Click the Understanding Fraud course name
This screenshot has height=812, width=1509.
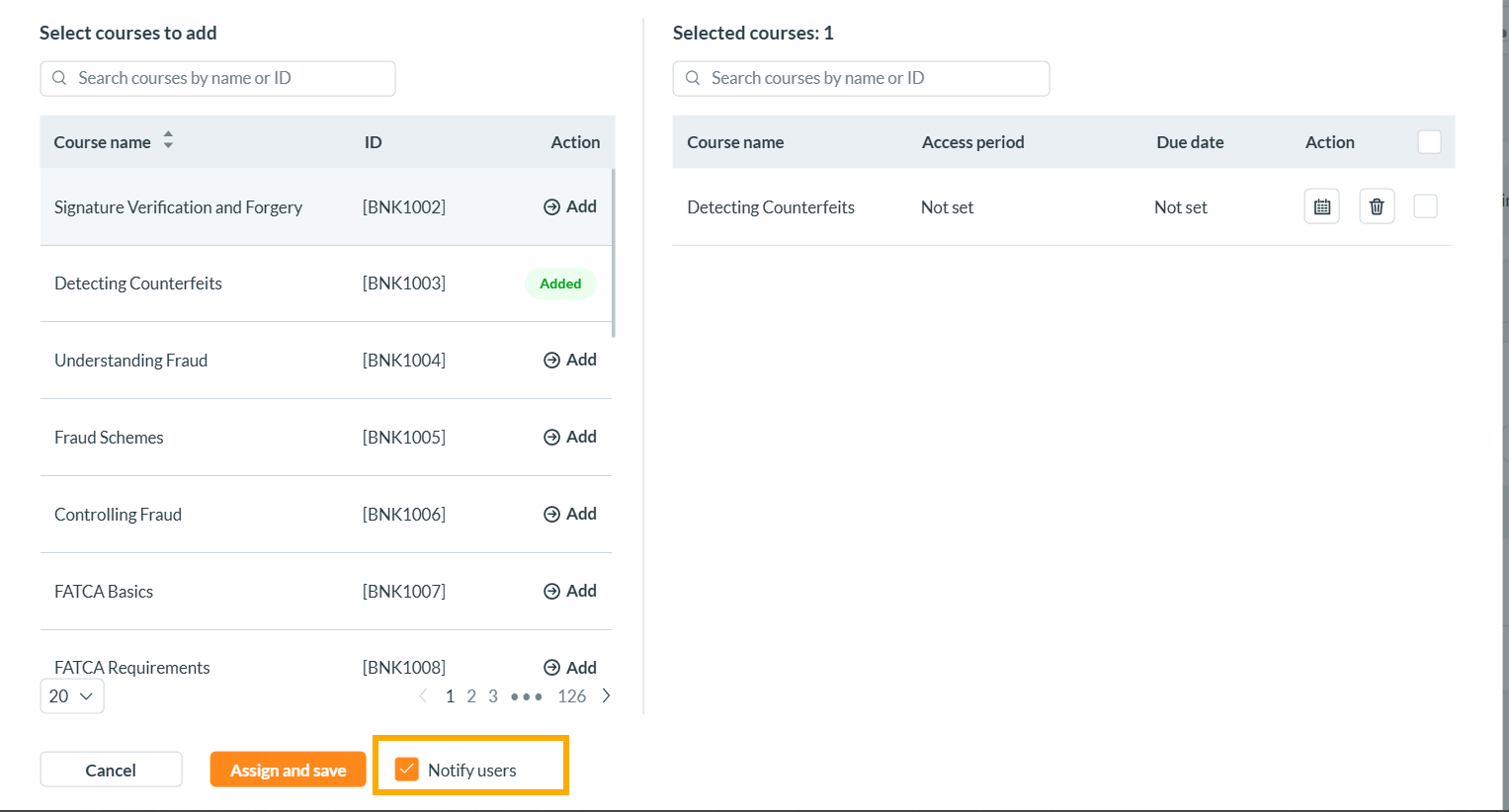tap(130, 360)
